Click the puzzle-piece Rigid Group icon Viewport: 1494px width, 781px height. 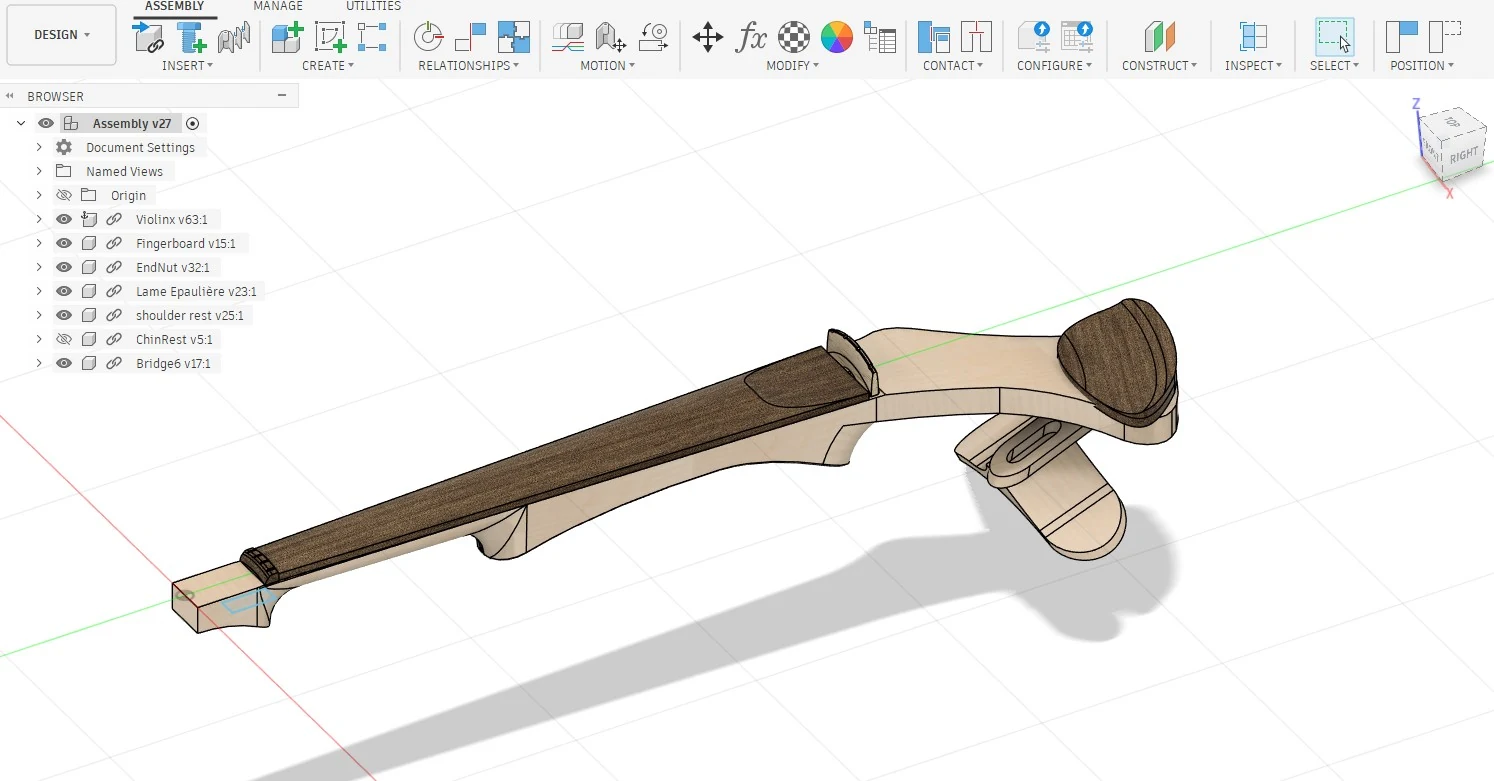(x=514, y=37)
